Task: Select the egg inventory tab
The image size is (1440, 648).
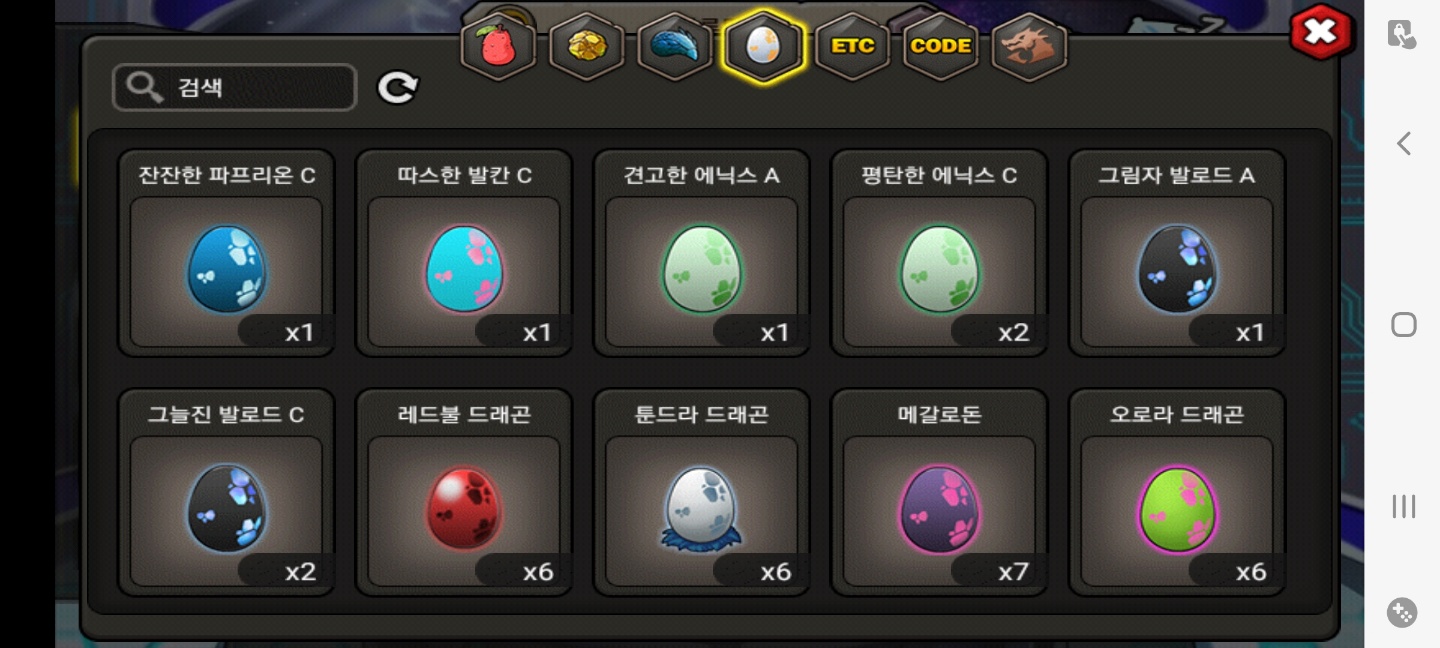Action: pyautogui.click(x=763, y=46)
